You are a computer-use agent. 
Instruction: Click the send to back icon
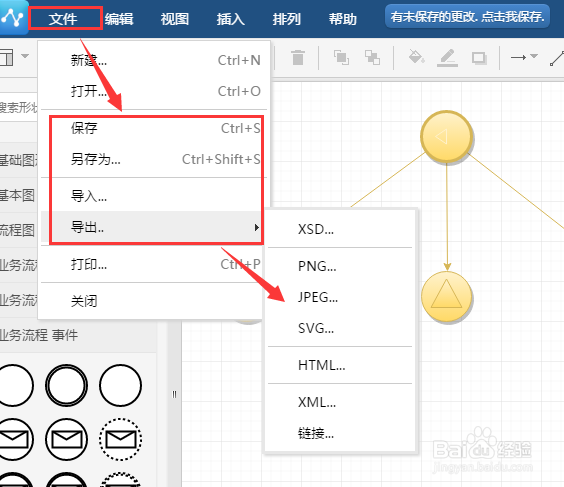(x=372, y=57)
